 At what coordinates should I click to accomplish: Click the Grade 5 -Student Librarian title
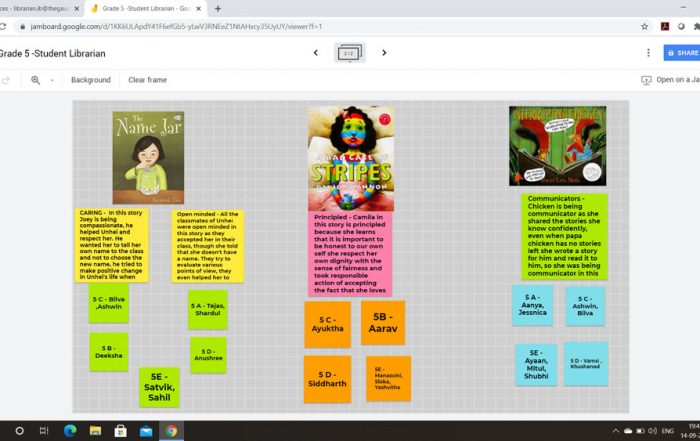52,54
